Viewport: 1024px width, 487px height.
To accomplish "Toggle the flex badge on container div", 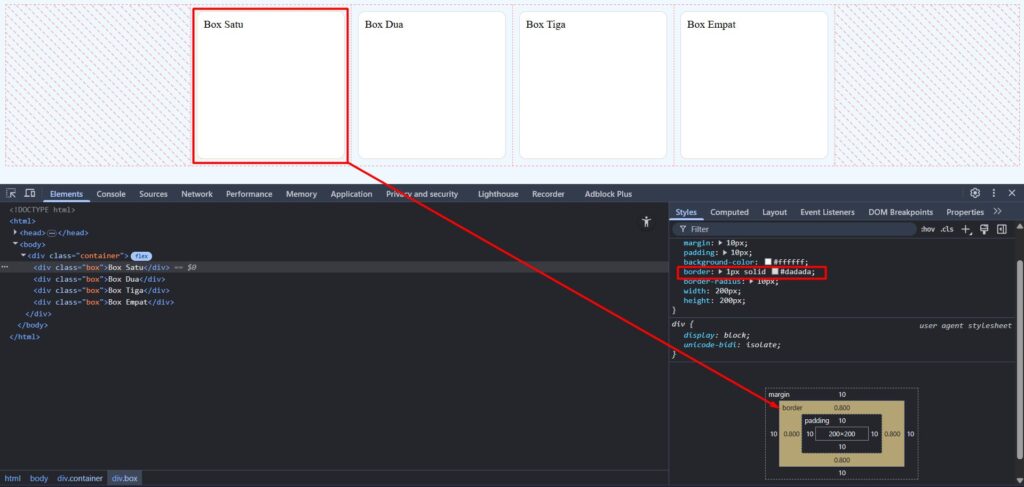I will (141, 256).
